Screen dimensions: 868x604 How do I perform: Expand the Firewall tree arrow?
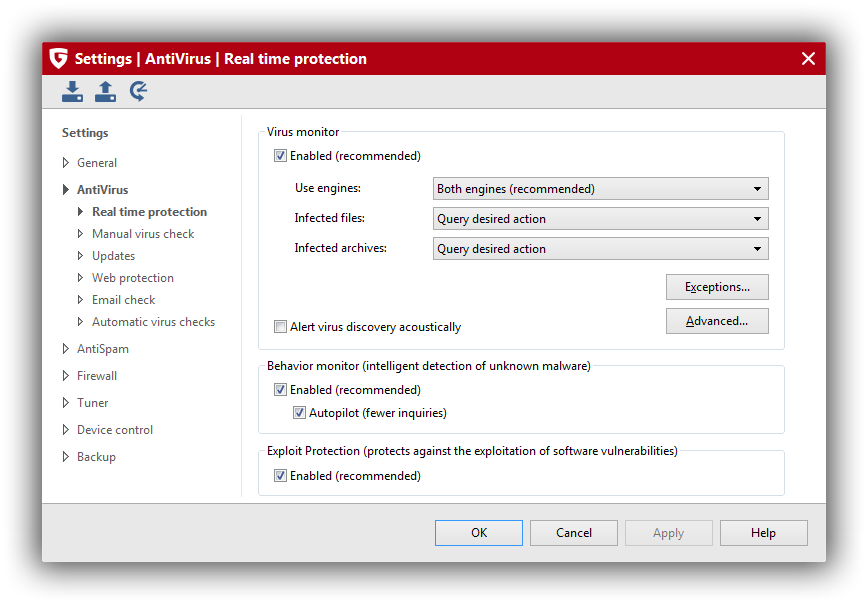tap(66, 376)
